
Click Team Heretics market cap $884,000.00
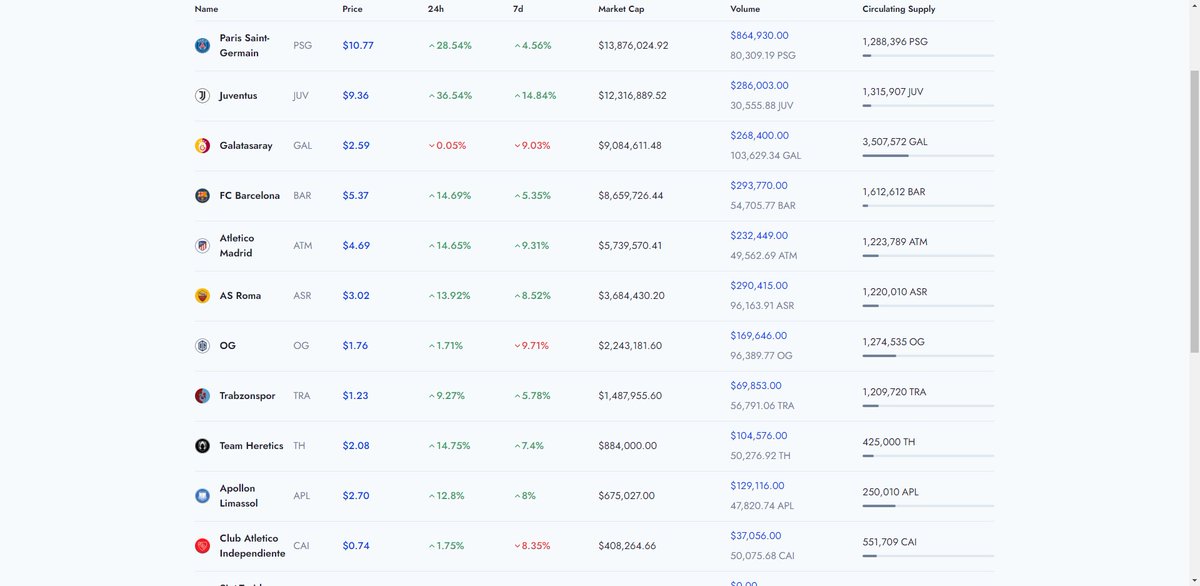(x=627, y=446)
